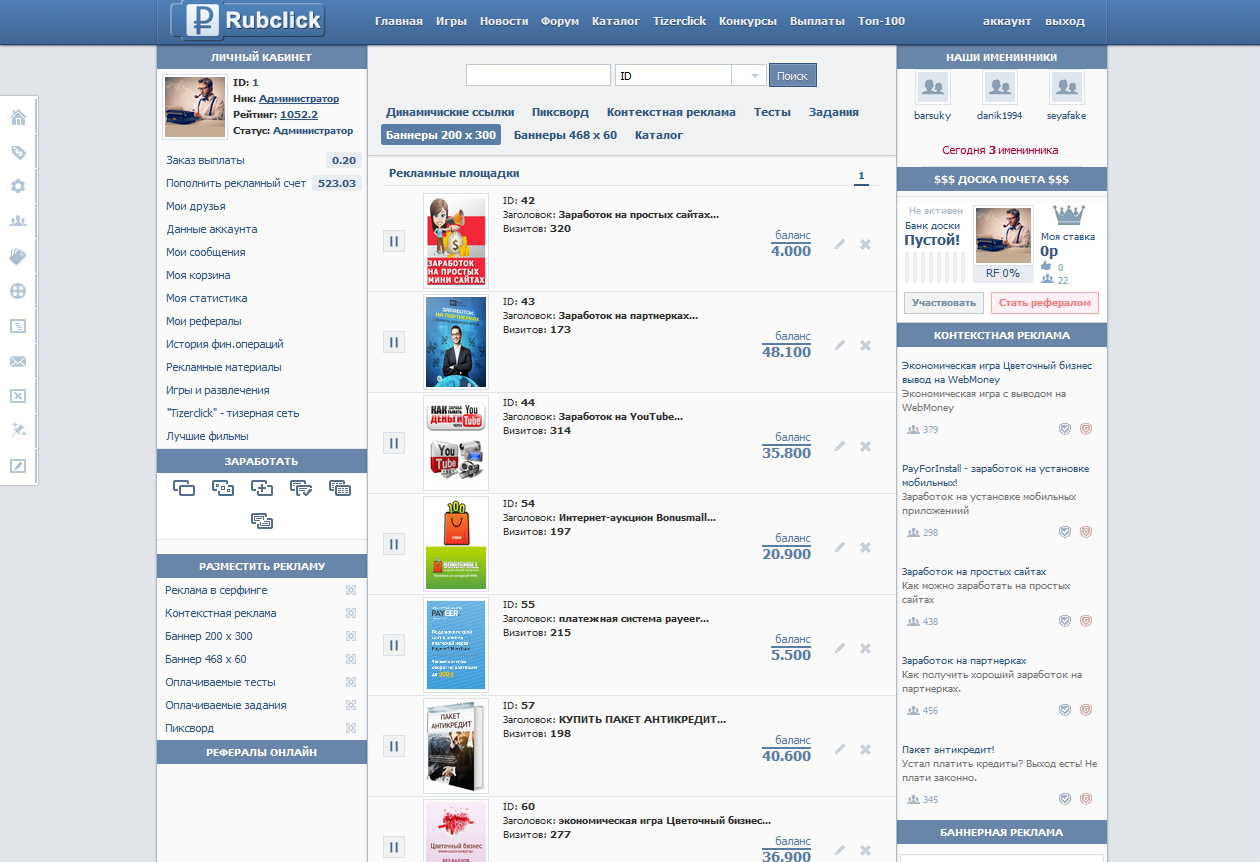Image resolution: width=1260 pixels, height=862 pixels.
Task: Click the window-with-plus earn icon
Action: [261, 488]
